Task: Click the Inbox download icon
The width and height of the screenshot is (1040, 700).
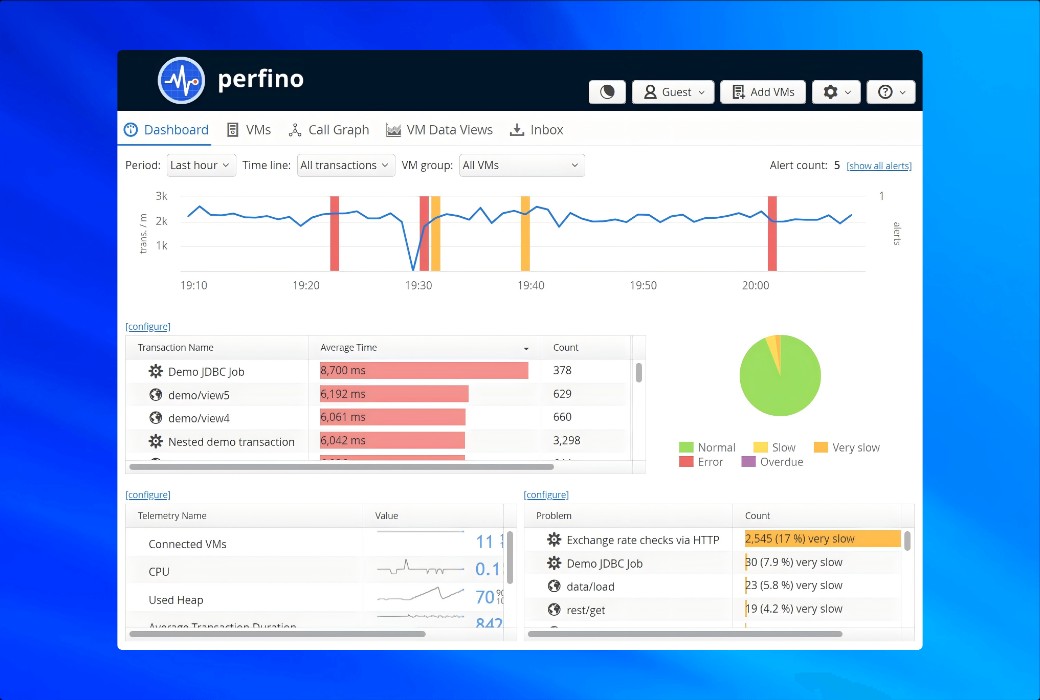Action: 516,129
